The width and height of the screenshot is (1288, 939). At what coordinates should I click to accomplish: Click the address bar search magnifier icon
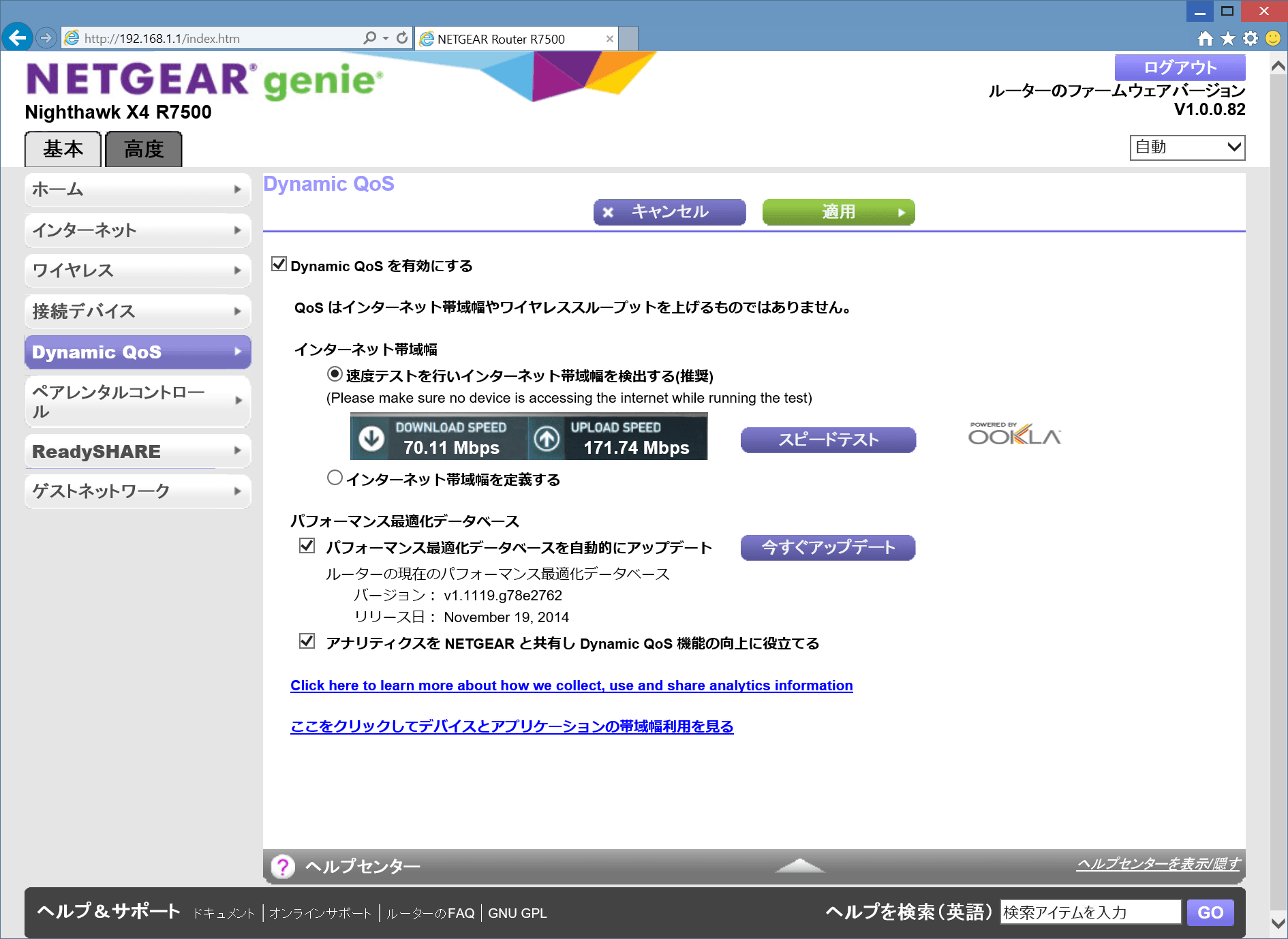pos(369,38)
